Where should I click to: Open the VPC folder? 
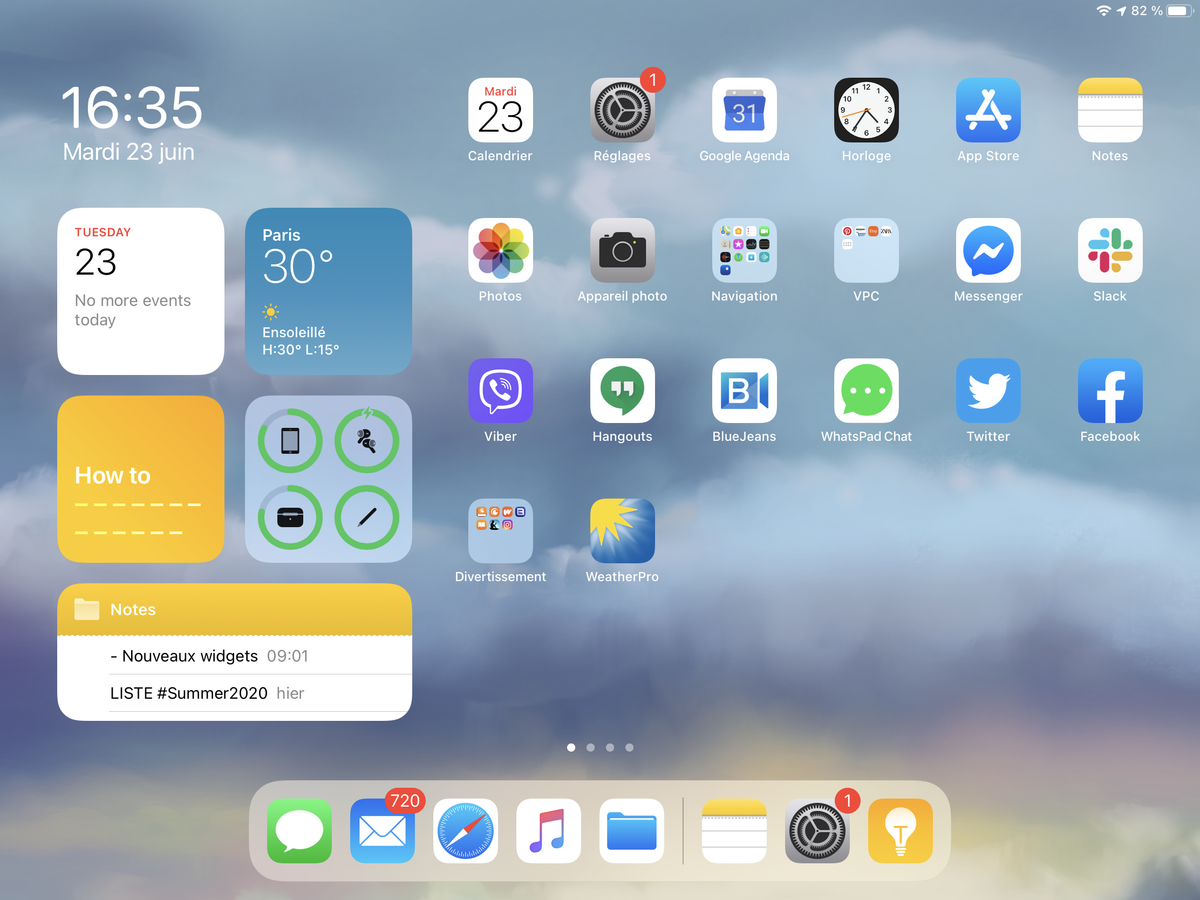866,250
